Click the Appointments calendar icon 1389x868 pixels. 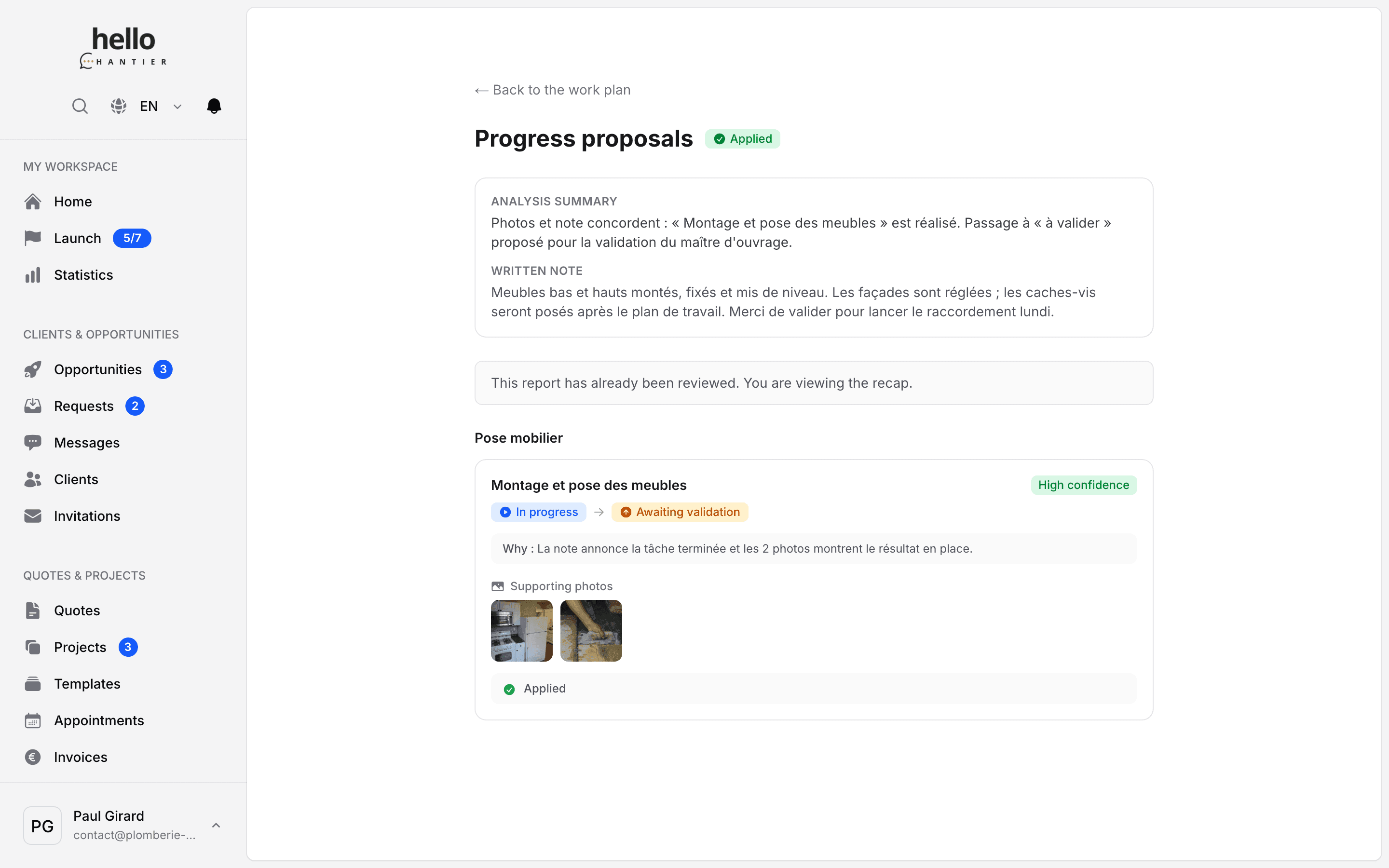33,720
